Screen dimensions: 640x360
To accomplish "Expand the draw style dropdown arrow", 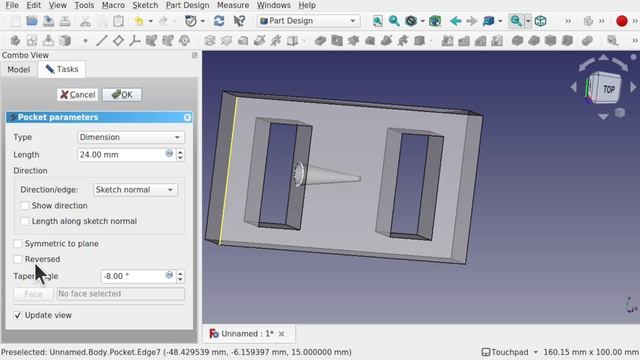I will [422, 21].
